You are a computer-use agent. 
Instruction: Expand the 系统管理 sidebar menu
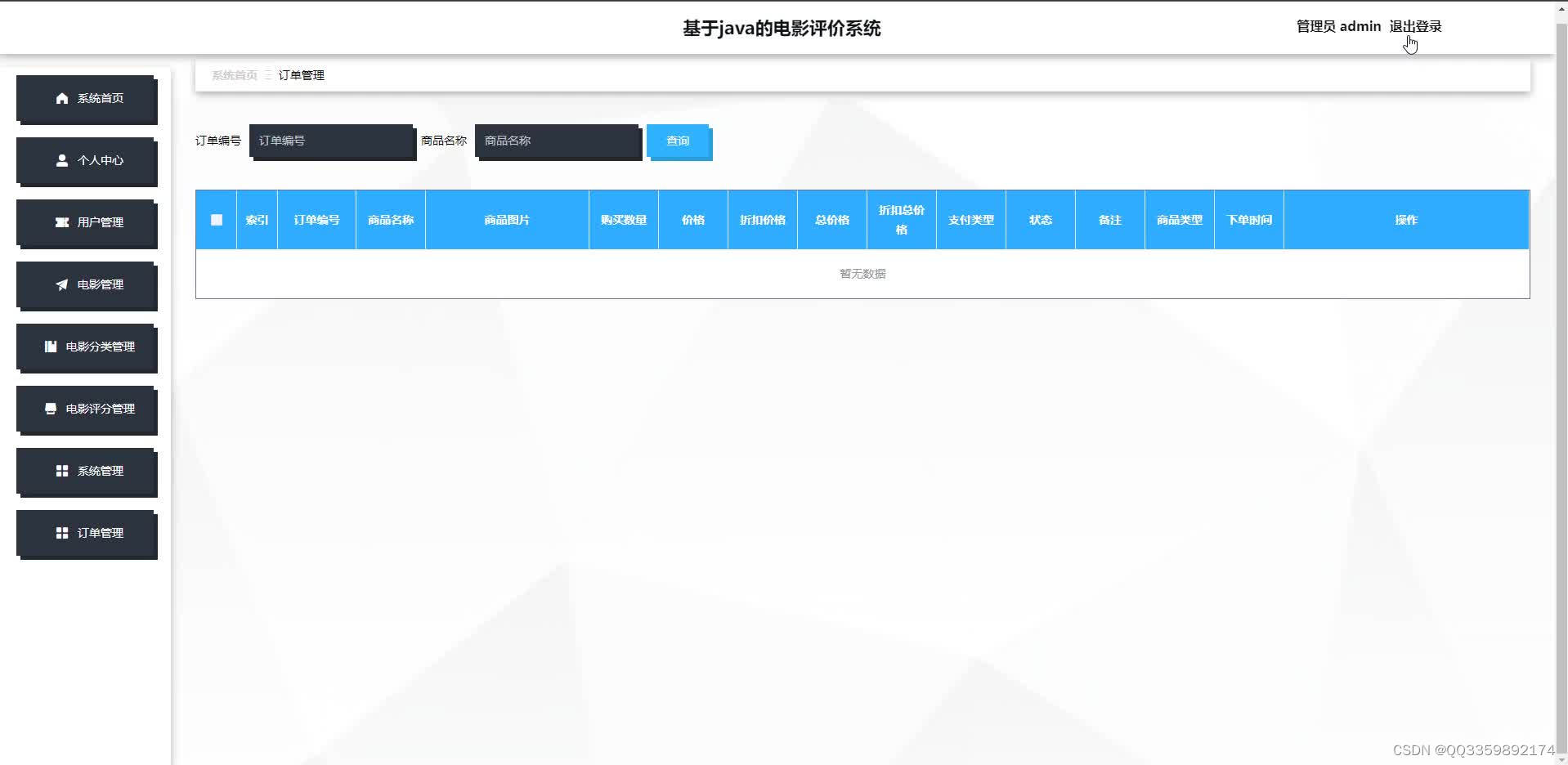point(86,471)
